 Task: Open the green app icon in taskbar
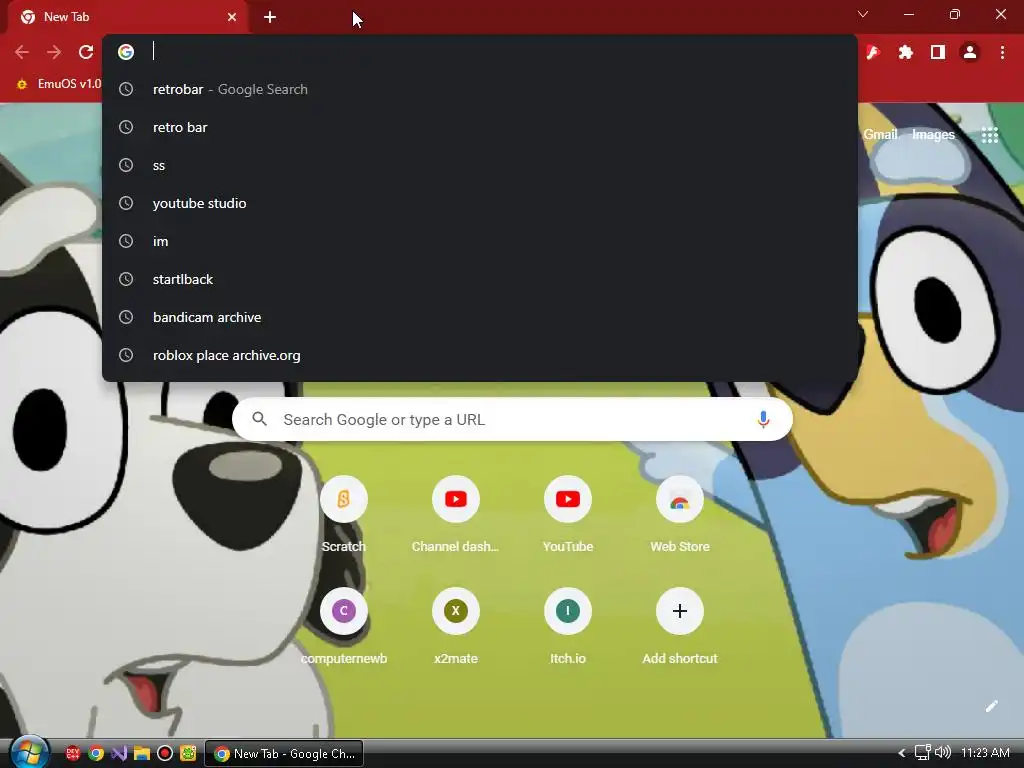(188, 754)
